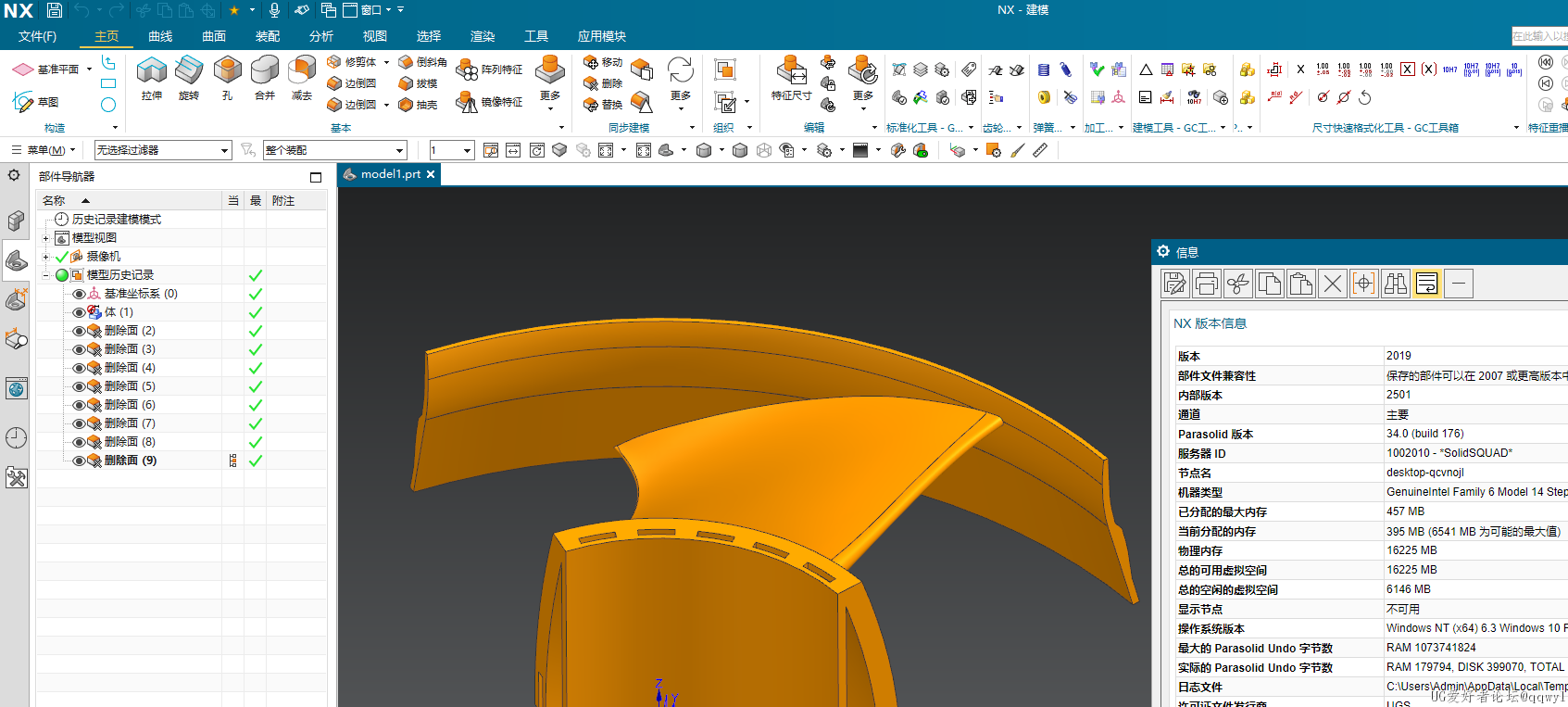
Task: Select the Edge Blend (边倒圆) icon
Action: point(334,83)
